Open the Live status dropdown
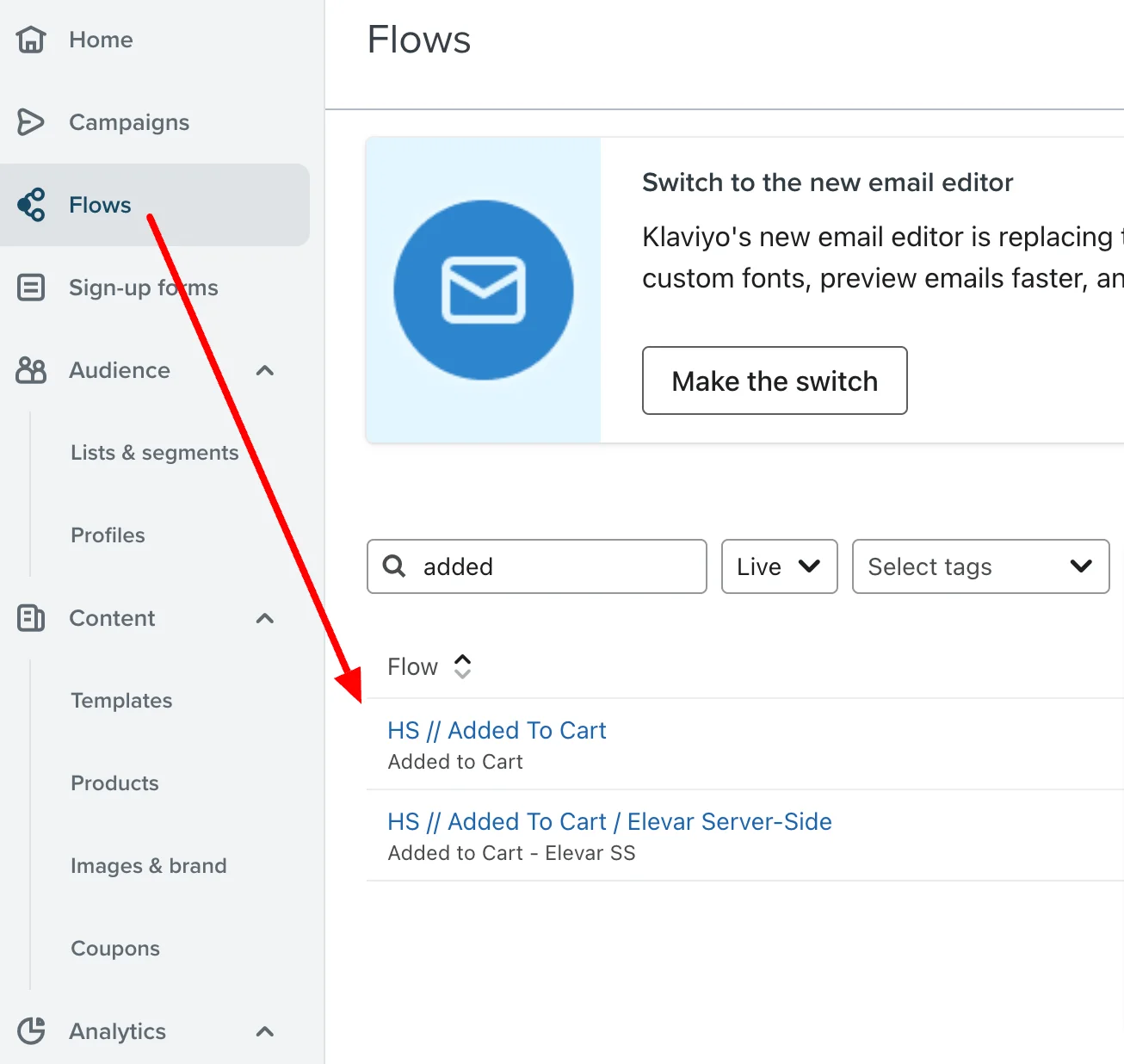This screenshot has width=1124, height=1064. (780, 566)
